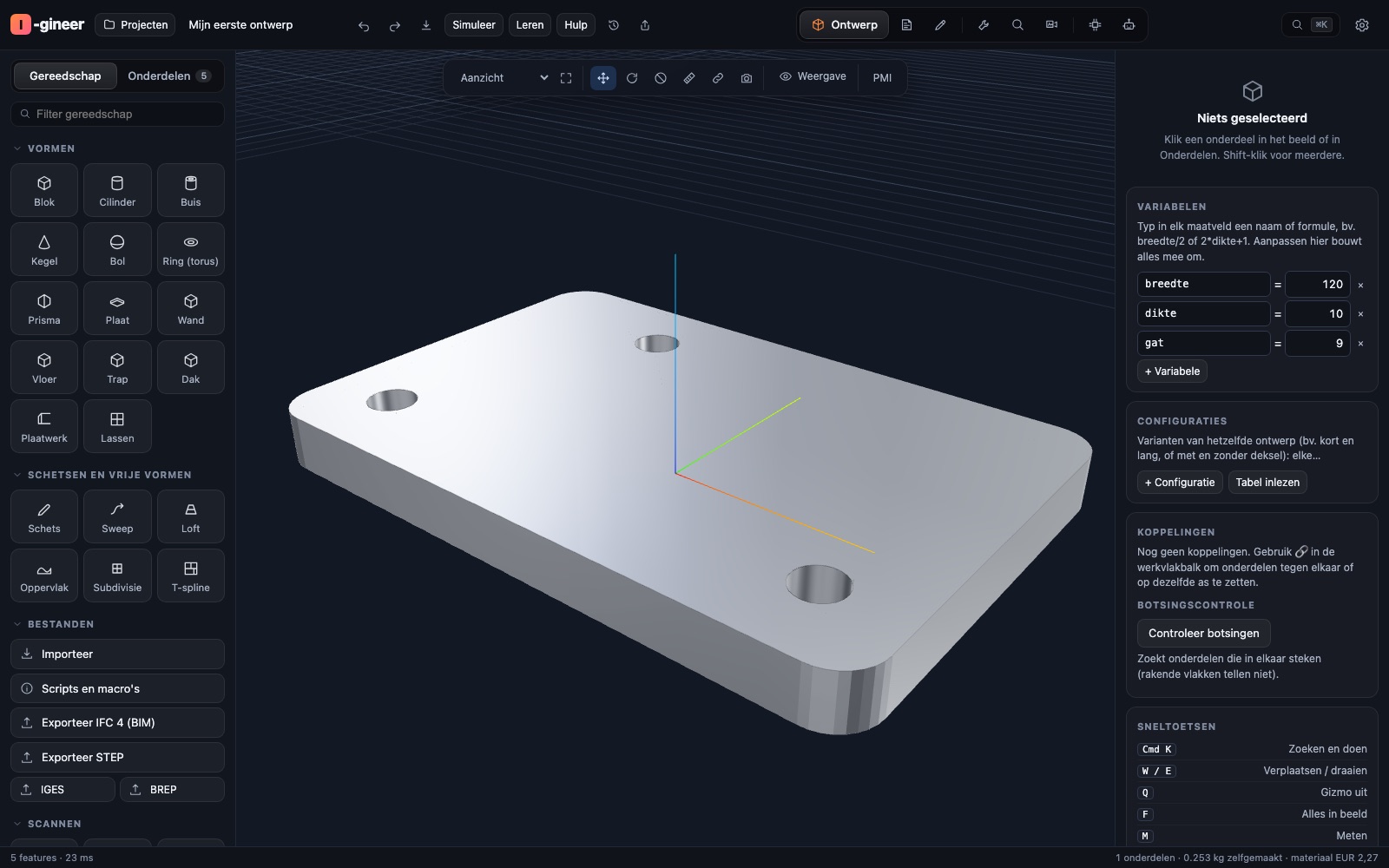This screenshot has height=868, width=1389.
Task: Click Exporteer STEP
Action: (117, 757)
